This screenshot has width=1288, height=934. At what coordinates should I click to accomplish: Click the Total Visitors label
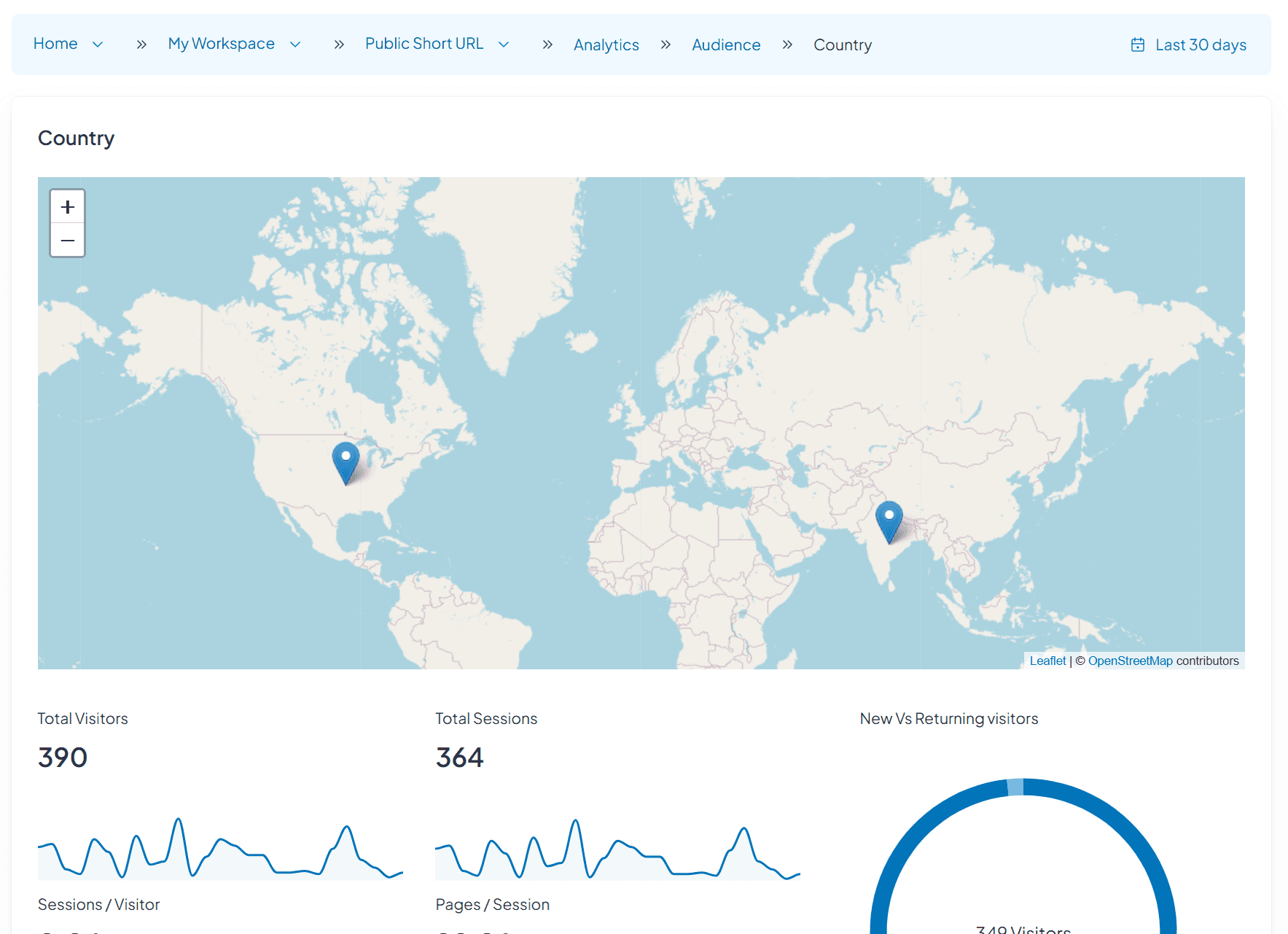(83, 719)
